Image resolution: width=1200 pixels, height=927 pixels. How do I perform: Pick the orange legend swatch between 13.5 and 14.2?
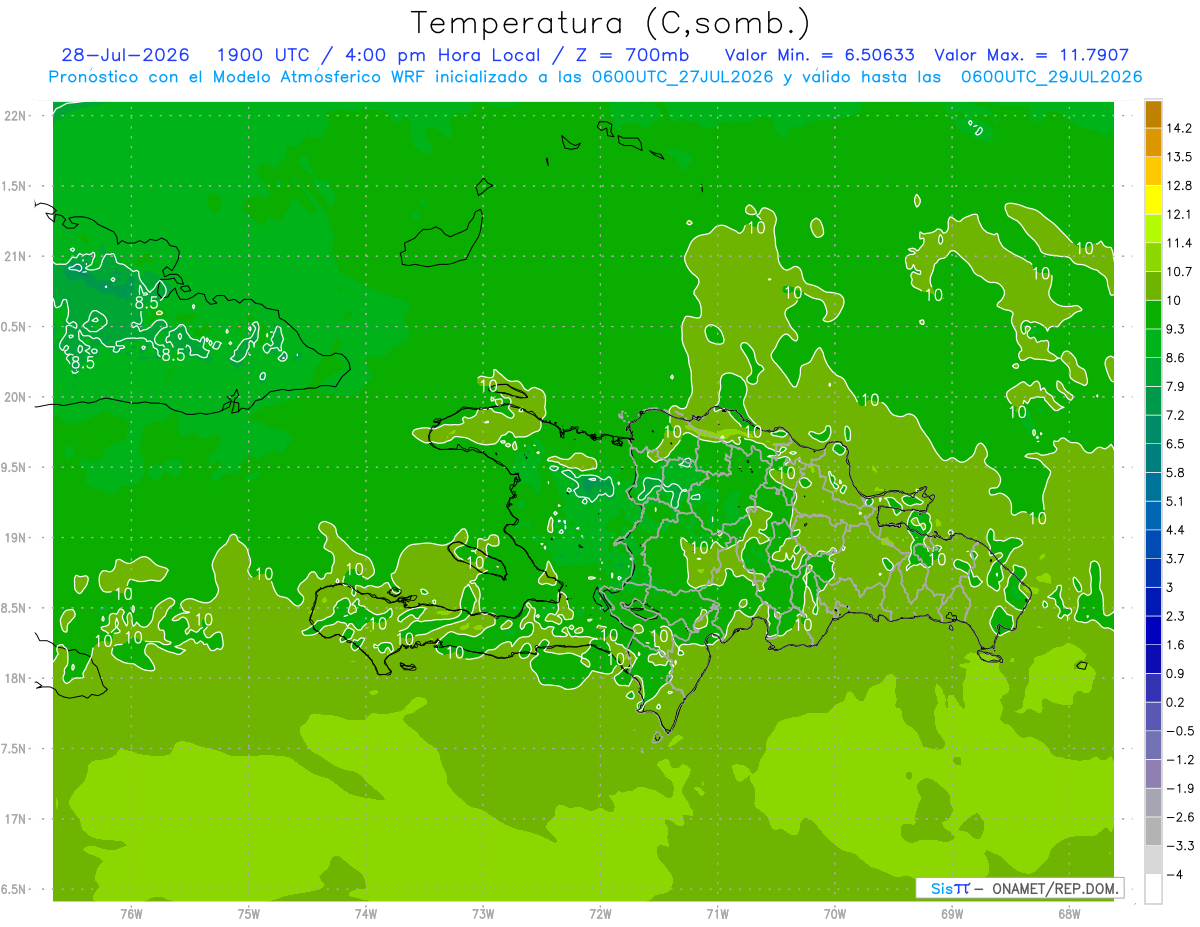click(x=1153, y=143)
